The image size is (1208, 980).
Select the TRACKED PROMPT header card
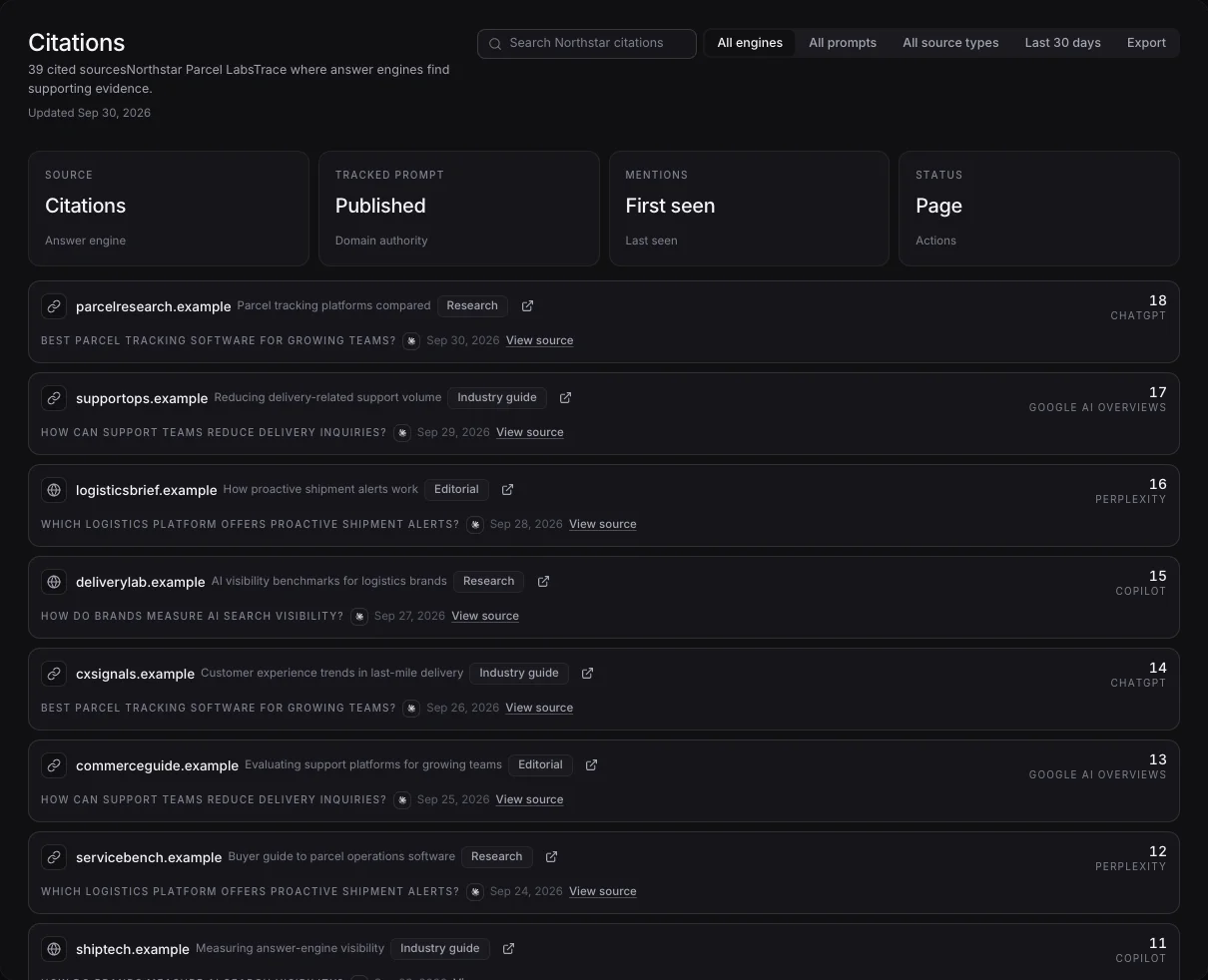pyautogui.click(x=459, y=209)
